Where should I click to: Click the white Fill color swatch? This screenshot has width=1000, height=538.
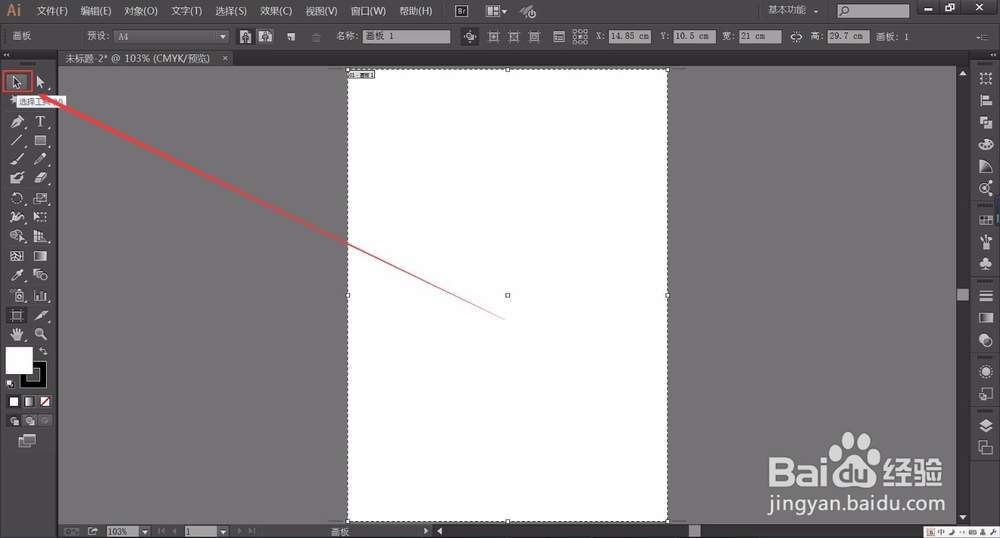pyautogui.click(x=18, y=360)
